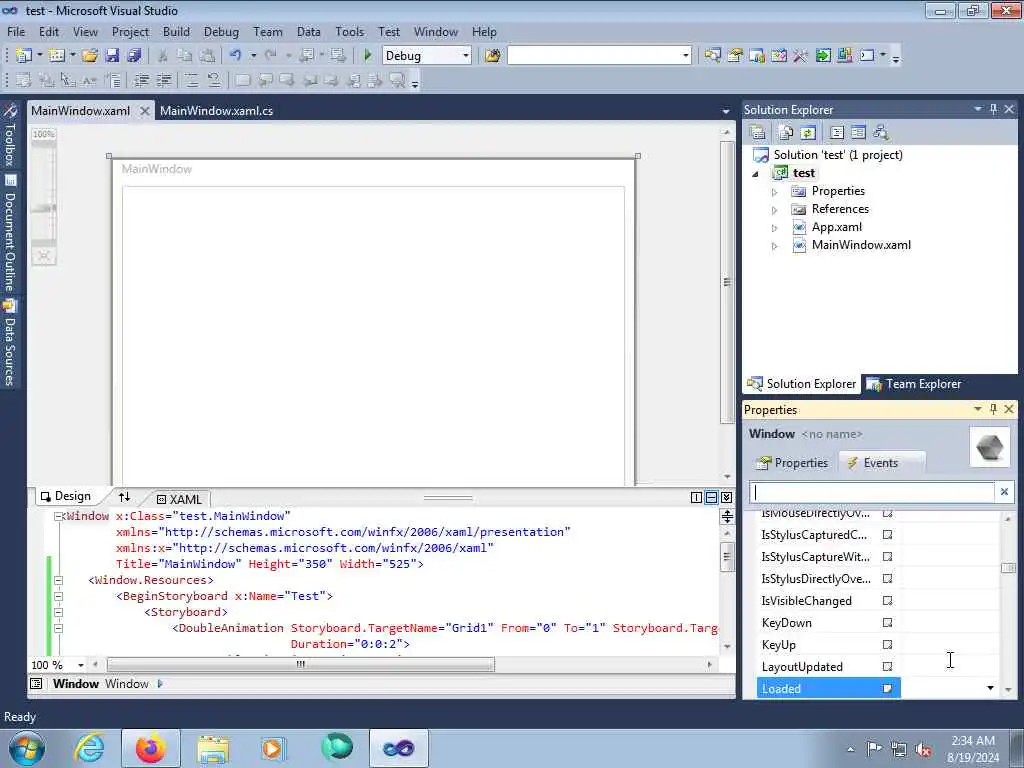
Task: Open the Toolbox toolbar icon with crossed tools
Action: click(x=801, y=56)
